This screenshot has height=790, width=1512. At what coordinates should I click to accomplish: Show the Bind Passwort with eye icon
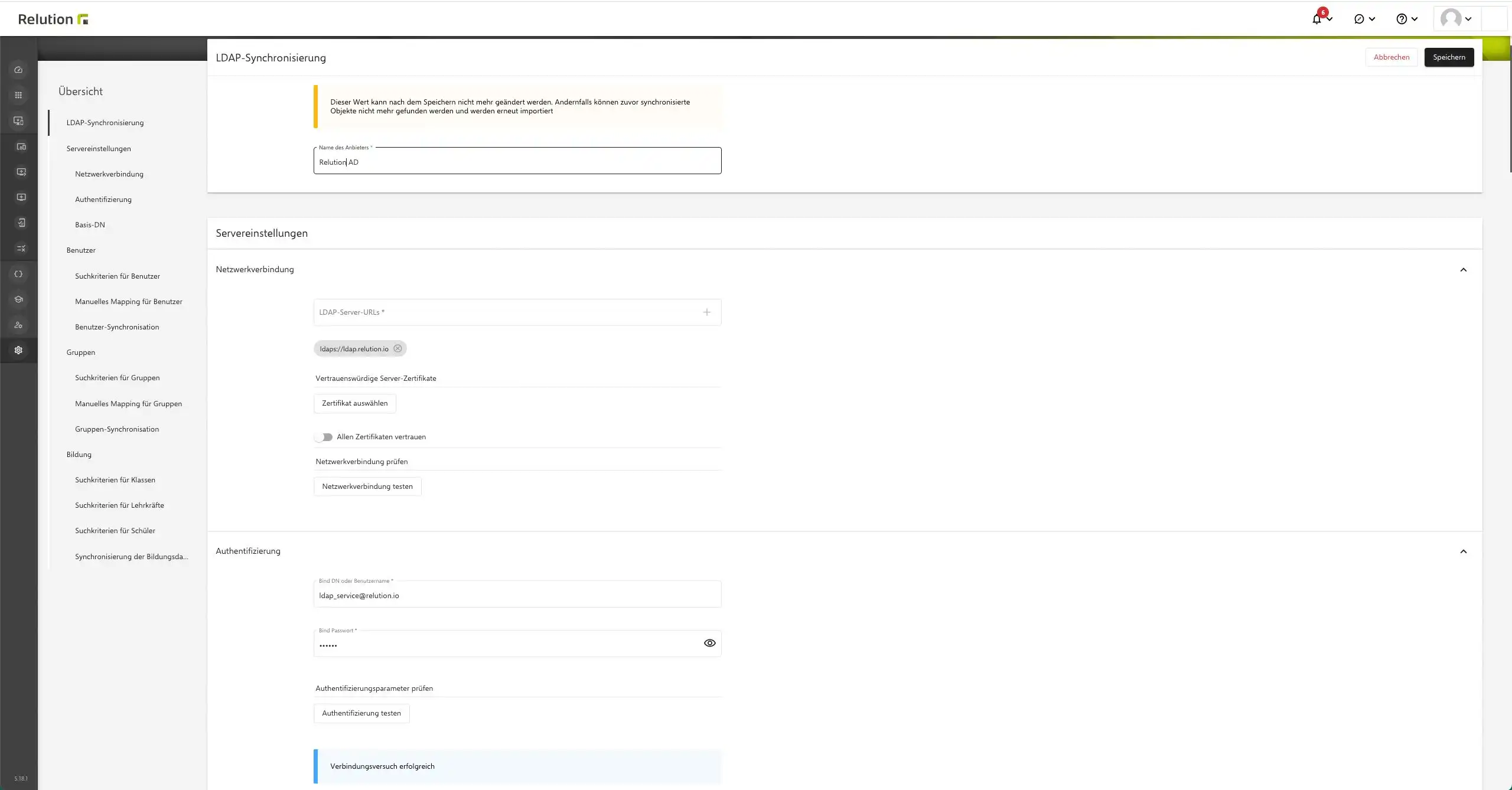[x=709, y=643]
